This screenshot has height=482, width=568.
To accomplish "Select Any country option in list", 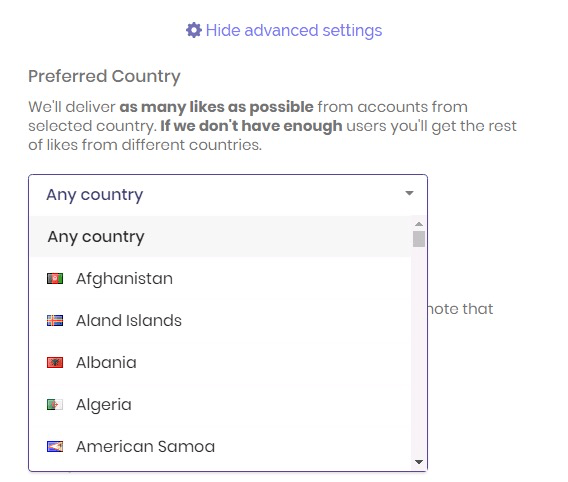I will [x=220, y=236].
